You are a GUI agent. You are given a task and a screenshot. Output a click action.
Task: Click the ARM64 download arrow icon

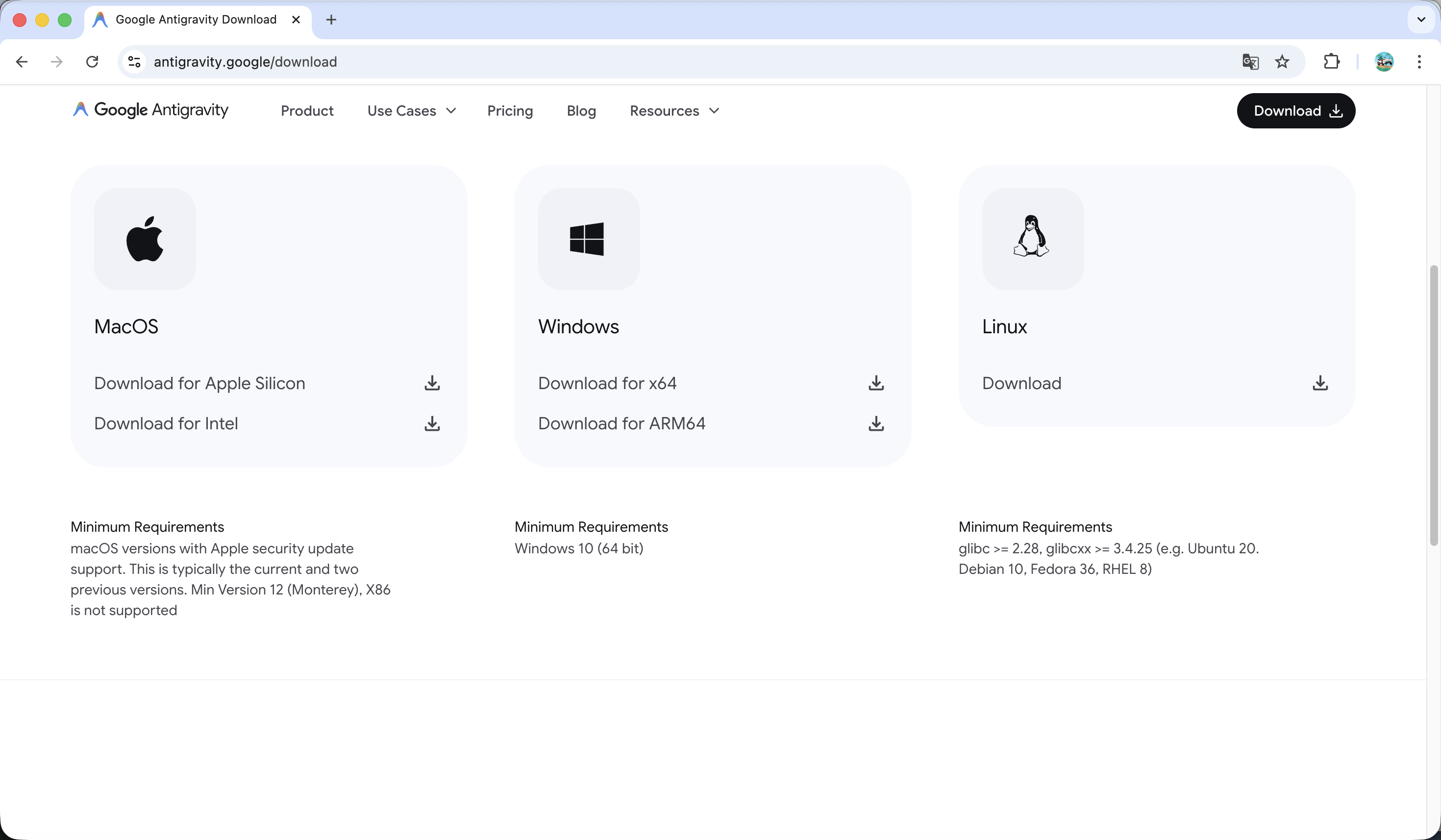(875, 424)
